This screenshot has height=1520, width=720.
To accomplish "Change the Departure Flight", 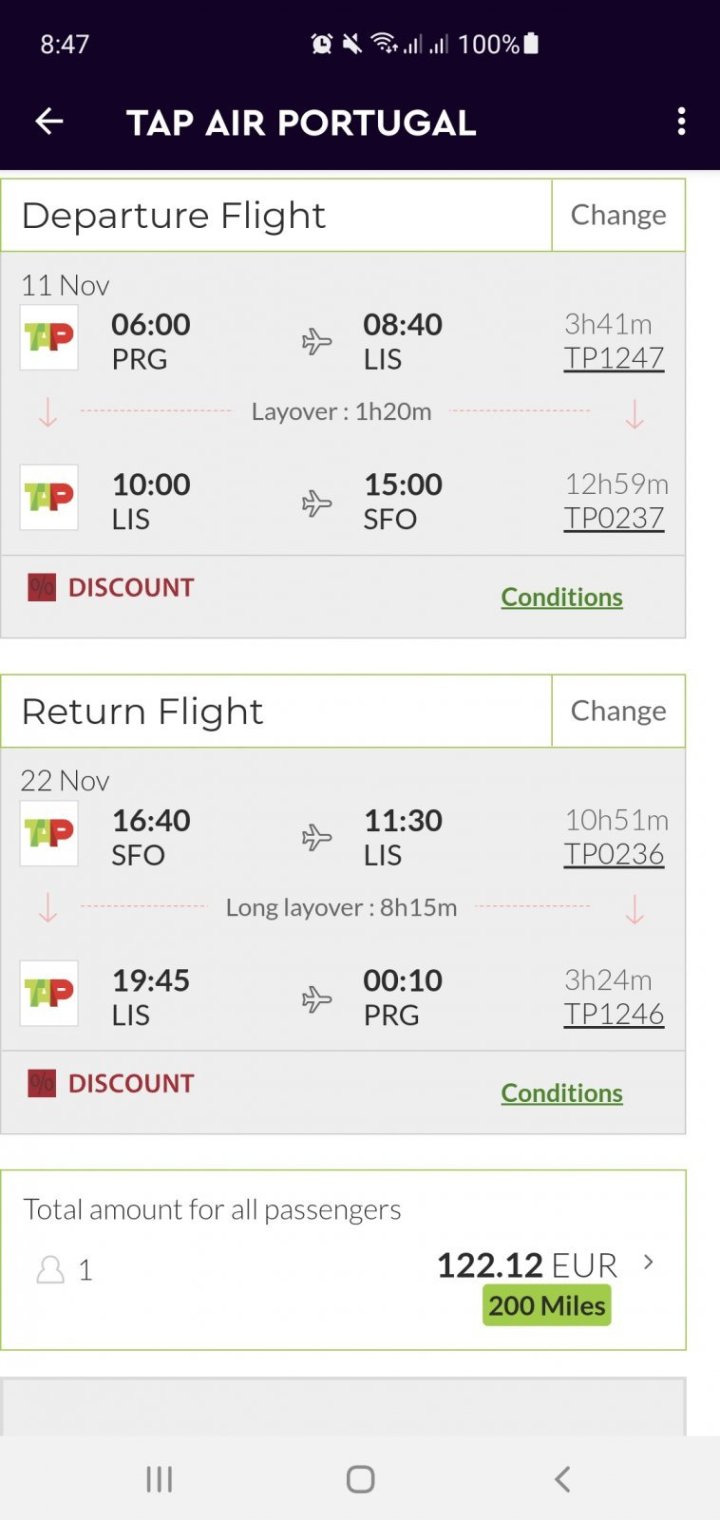I will [618, 215].
